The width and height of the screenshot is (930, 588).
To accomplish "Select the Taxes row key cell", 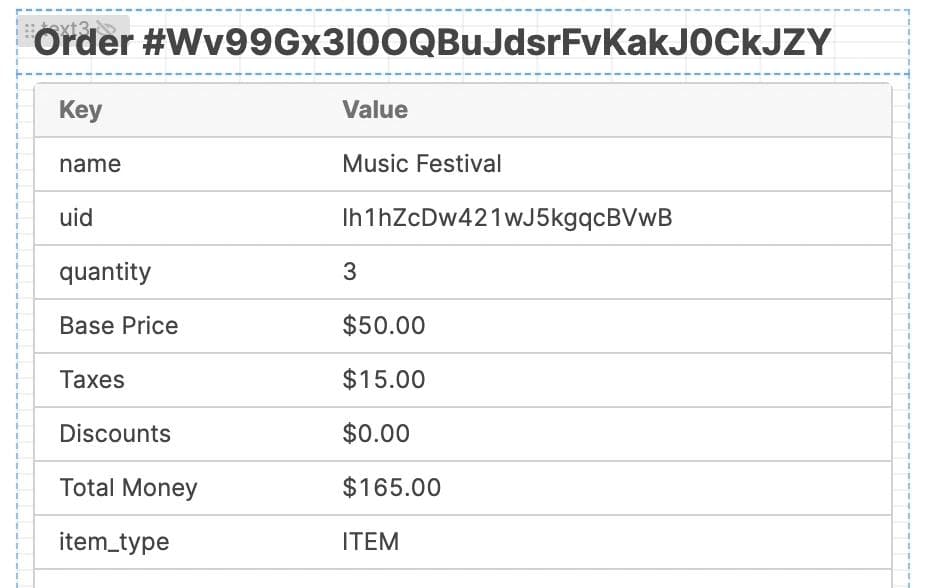I will pyautogui.click(x=92, y=380).
